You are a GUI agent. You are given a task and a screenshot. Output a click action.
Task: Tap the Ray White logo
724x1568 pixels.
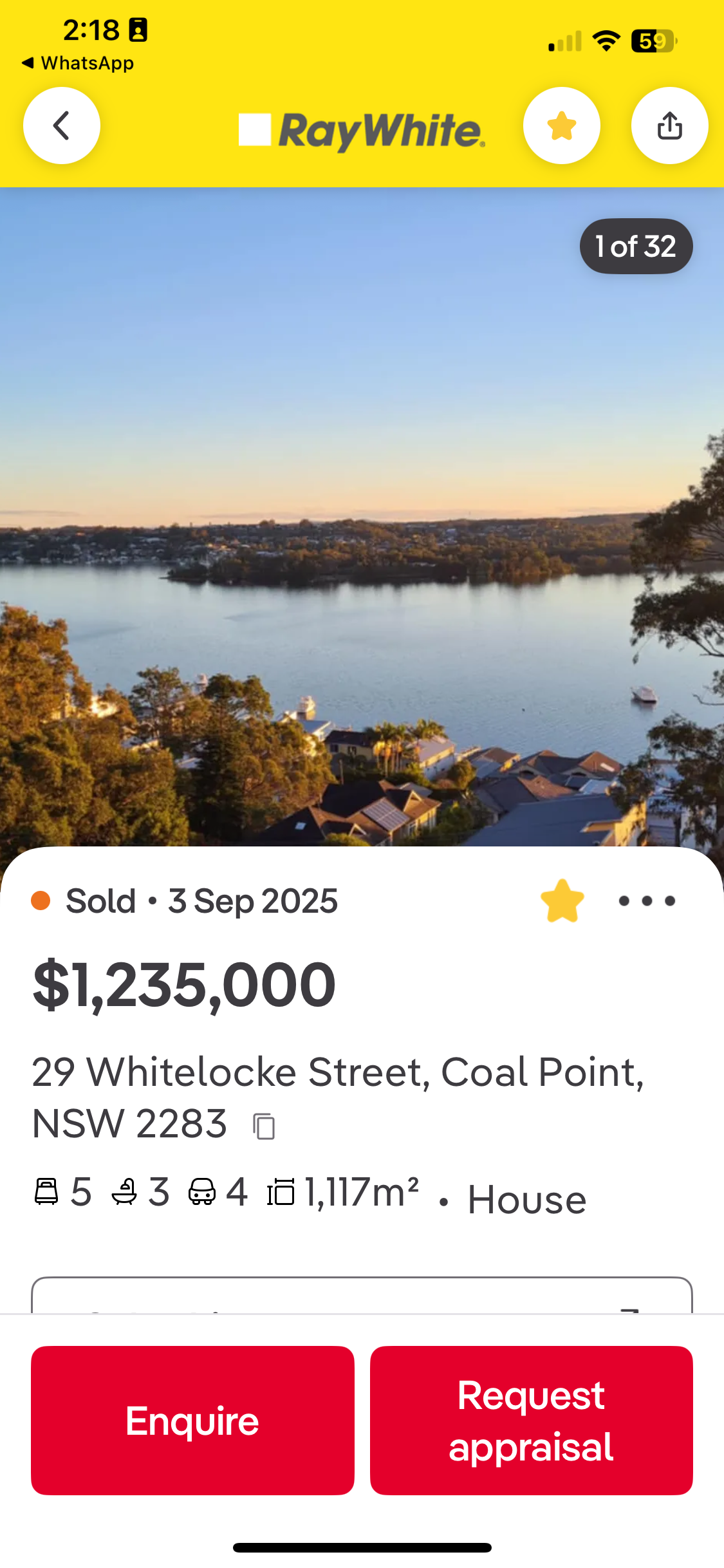362,131
